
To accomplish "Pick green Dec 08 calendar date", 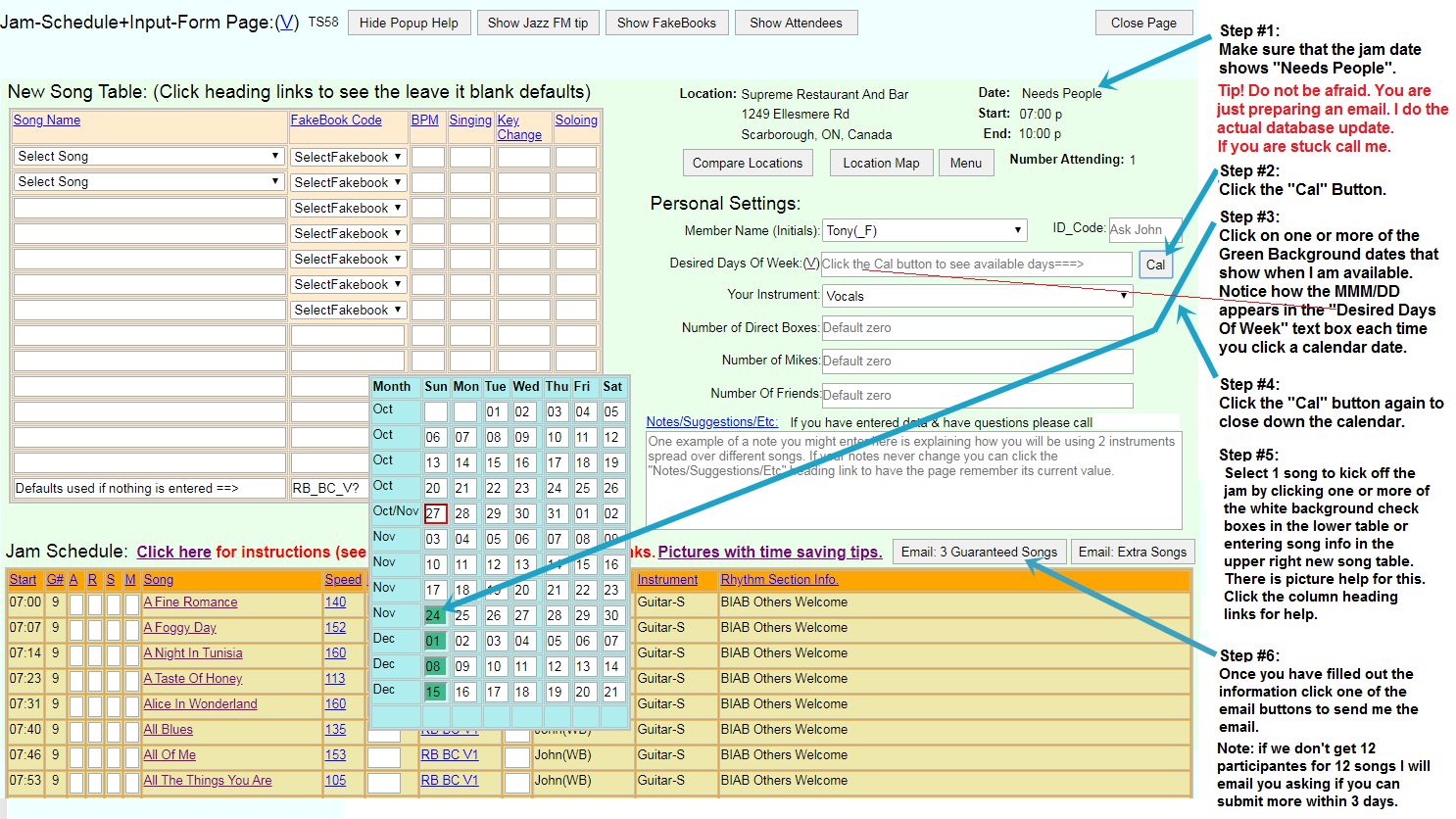I will 434,666.
